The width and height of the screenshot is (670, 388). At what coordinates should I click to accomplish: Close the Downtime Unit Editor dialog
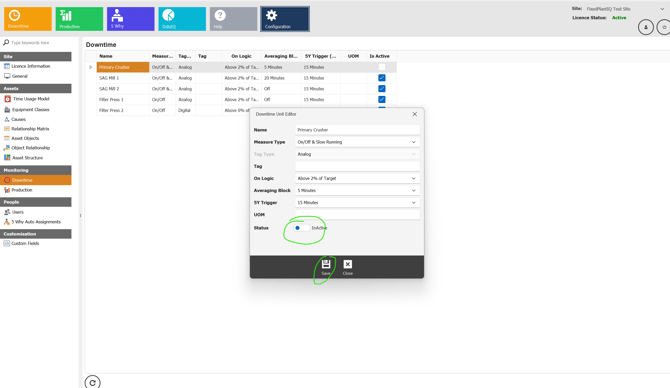[x=414, y=114]
